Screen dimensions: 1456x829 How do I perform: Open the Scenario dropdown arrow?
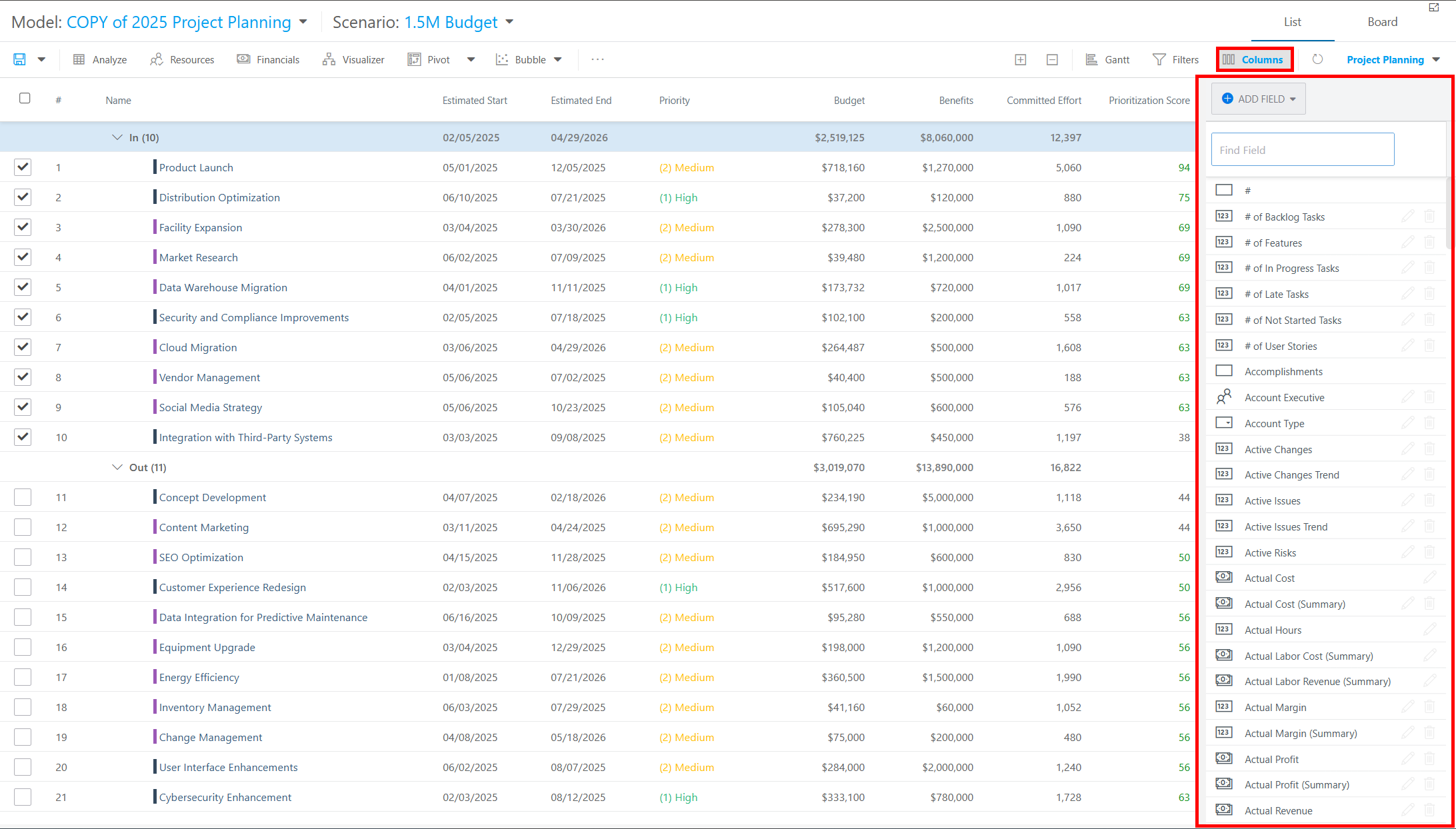coord(510,22)
